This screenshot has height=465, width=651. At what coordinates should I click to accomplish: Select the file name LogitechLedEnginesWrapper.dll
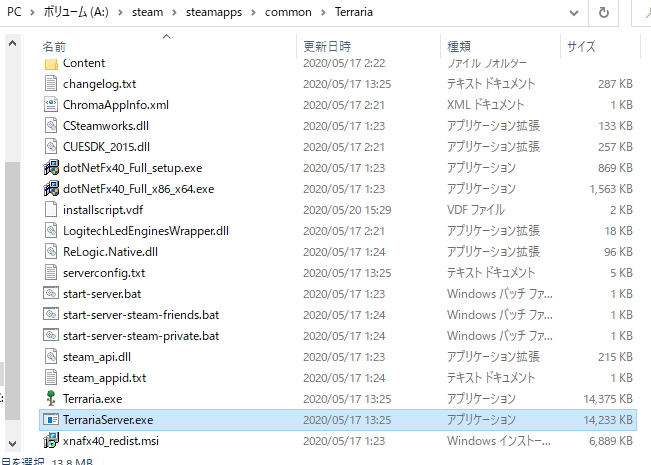click(146, 231)
